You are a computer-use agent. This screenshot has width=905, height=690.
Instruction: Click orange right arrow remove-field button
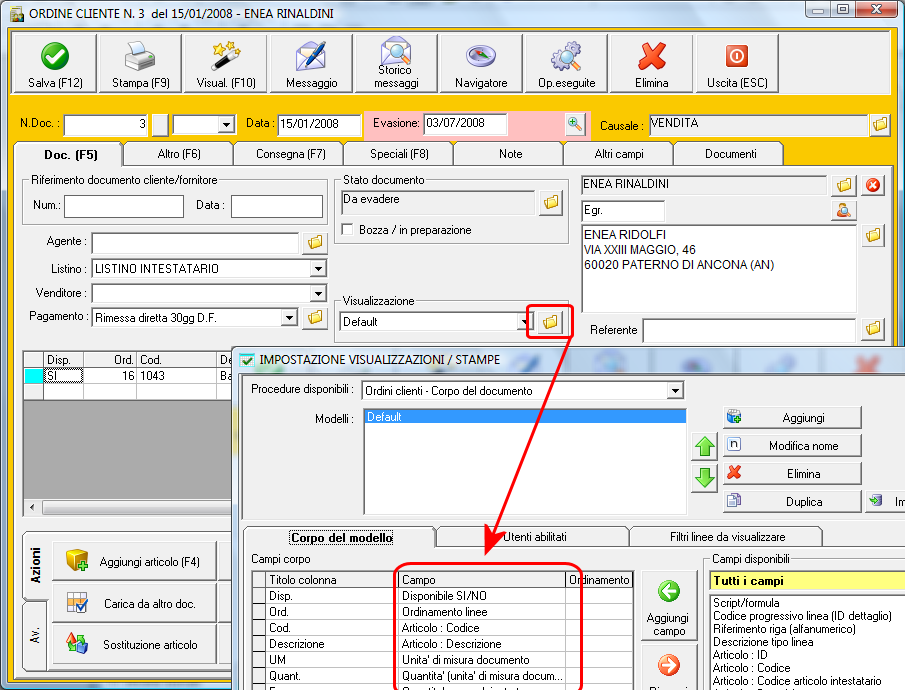668,669
